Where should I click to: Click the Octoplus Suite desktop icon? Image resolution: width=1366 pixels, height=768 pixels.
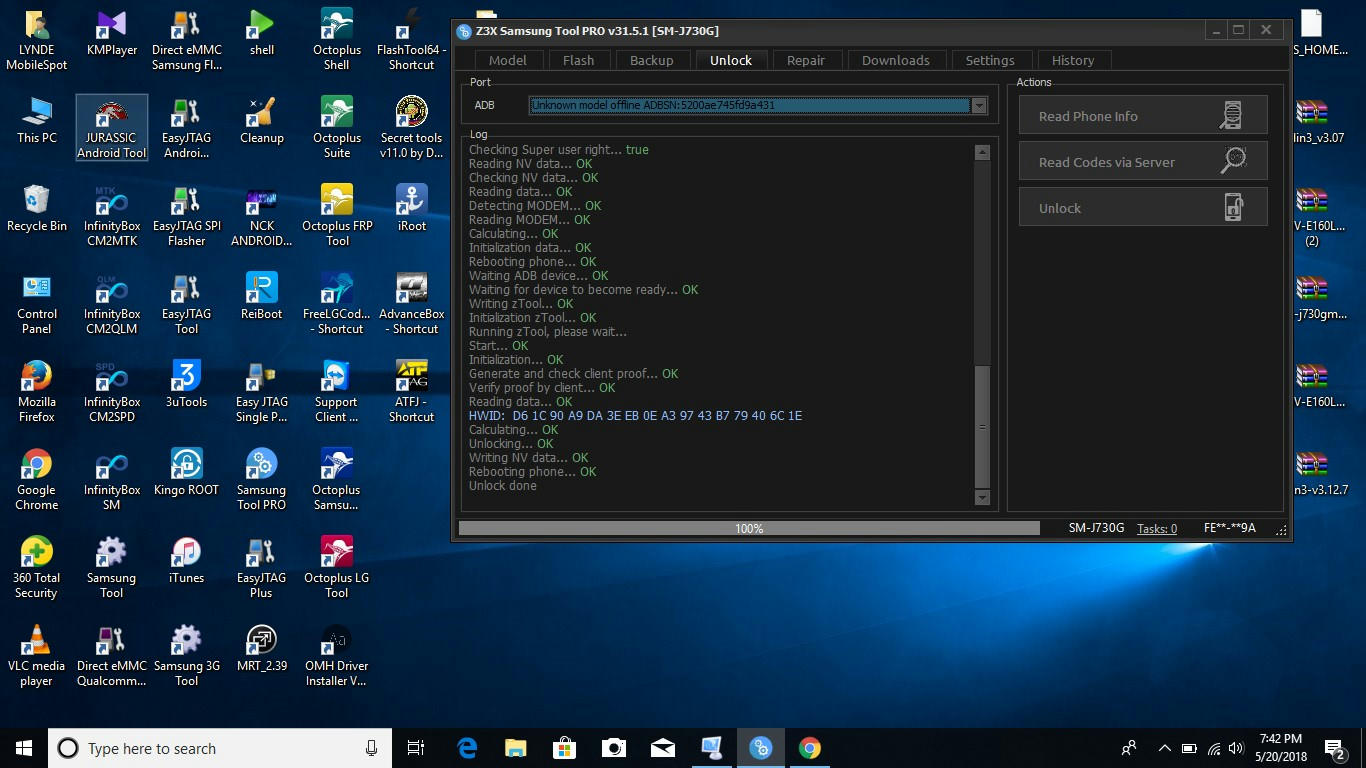pos(337,128)
